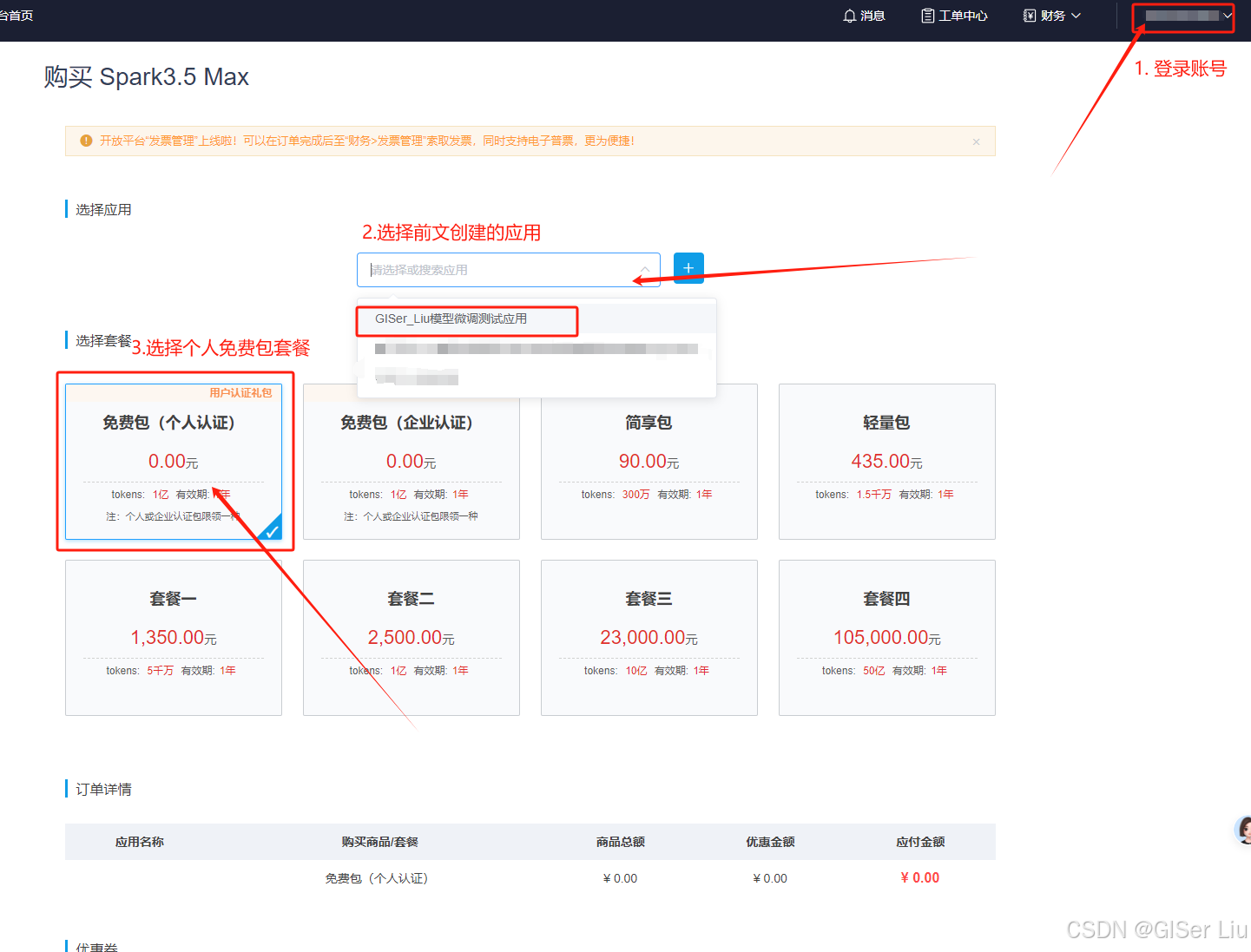Click 免费包（个人认证）in order details row
The width and height of the screenshot is (1251, 952).
tap(377, 878)
